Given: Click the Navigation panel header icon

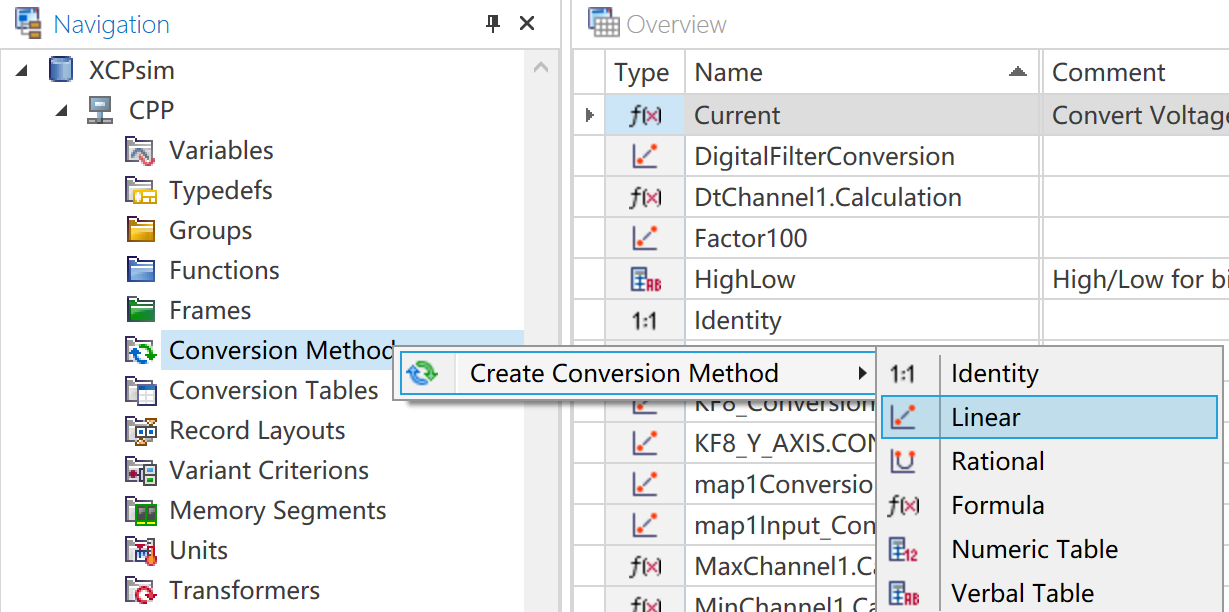Looking at the screenshot, I should [28, 23].
